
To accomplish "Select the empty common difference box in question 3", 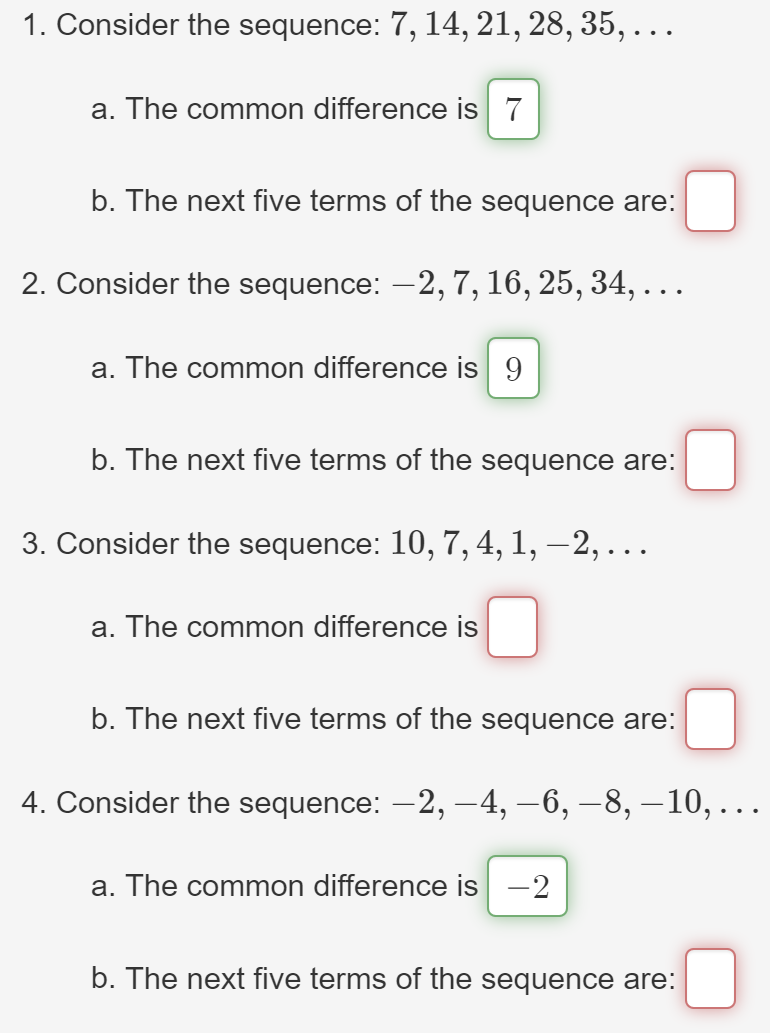I will pyautogui.click(x=512, y=627).
